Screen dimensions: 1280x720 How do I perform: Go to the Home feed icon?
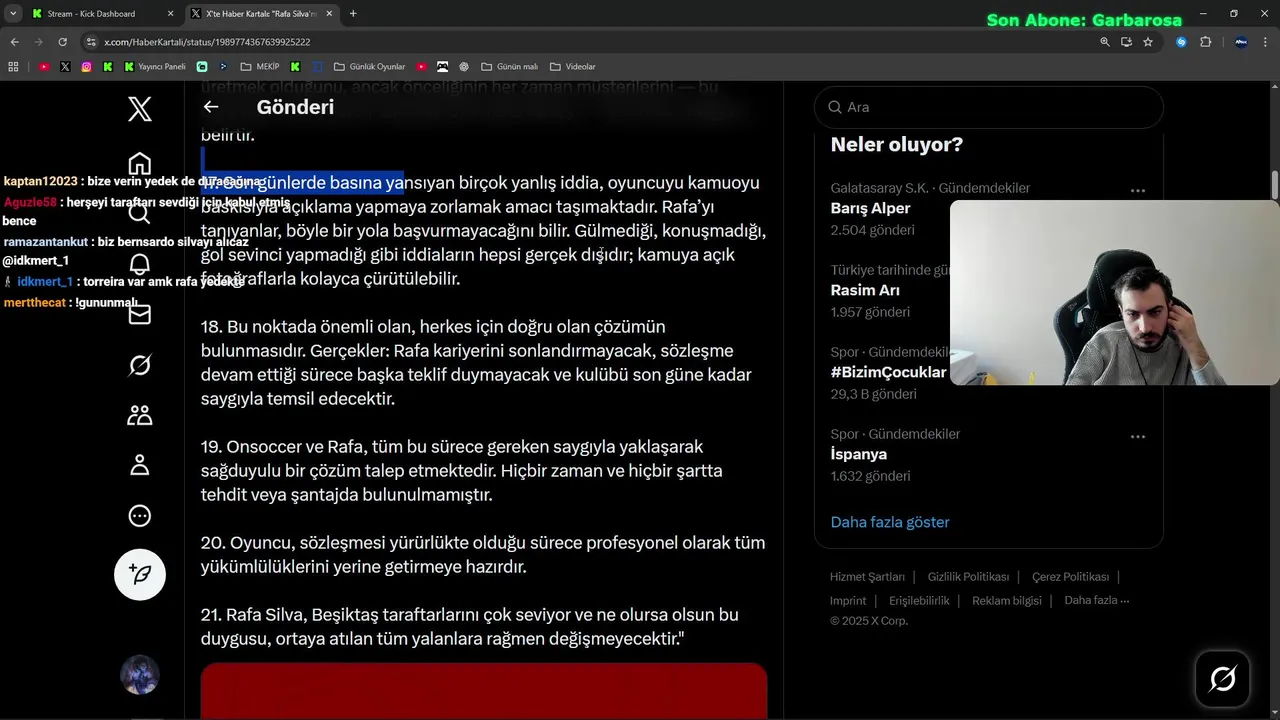tap(140, 164)
